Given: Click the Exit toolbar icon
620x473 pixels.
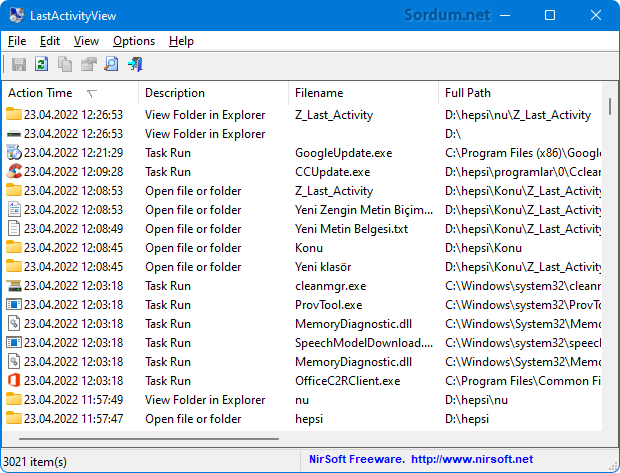Looking at the screenshot, I should 135,64.
